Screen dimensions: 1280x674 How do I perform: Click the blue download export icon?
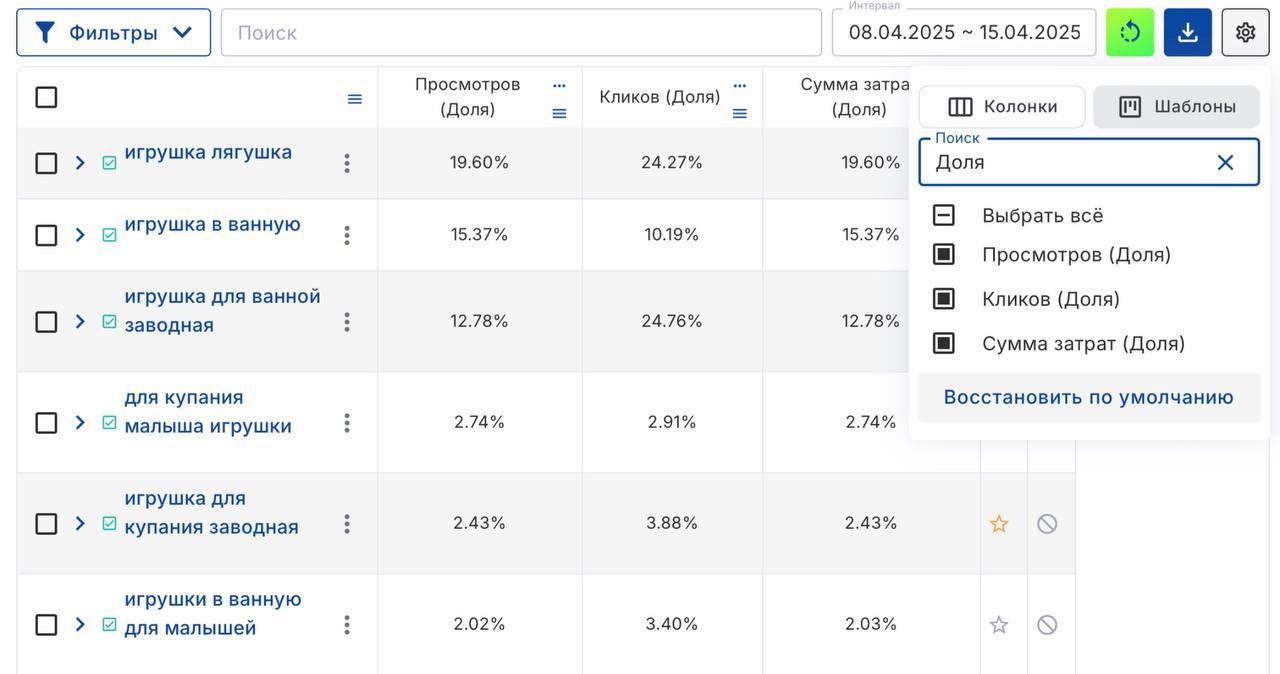point(1187,33)
